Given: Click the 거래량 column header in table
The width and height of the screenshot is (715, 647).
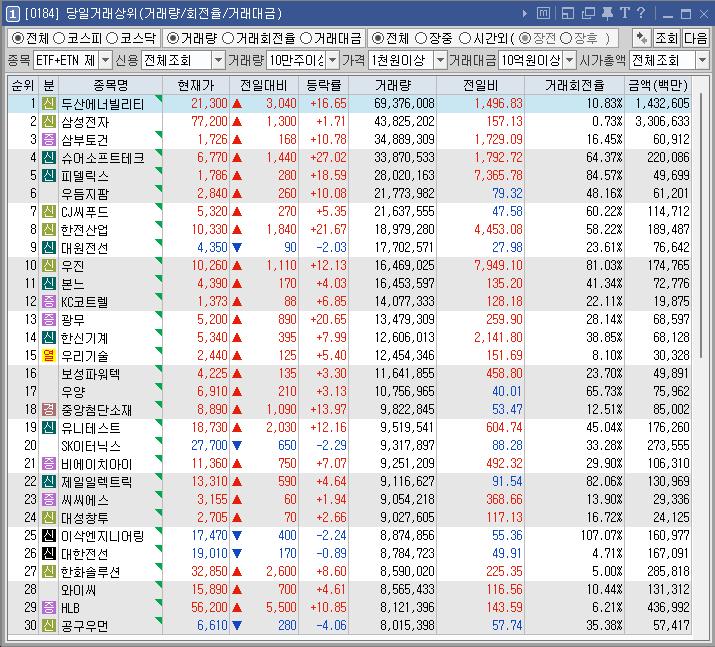Looking at the screenshot, I should [393, 85].
